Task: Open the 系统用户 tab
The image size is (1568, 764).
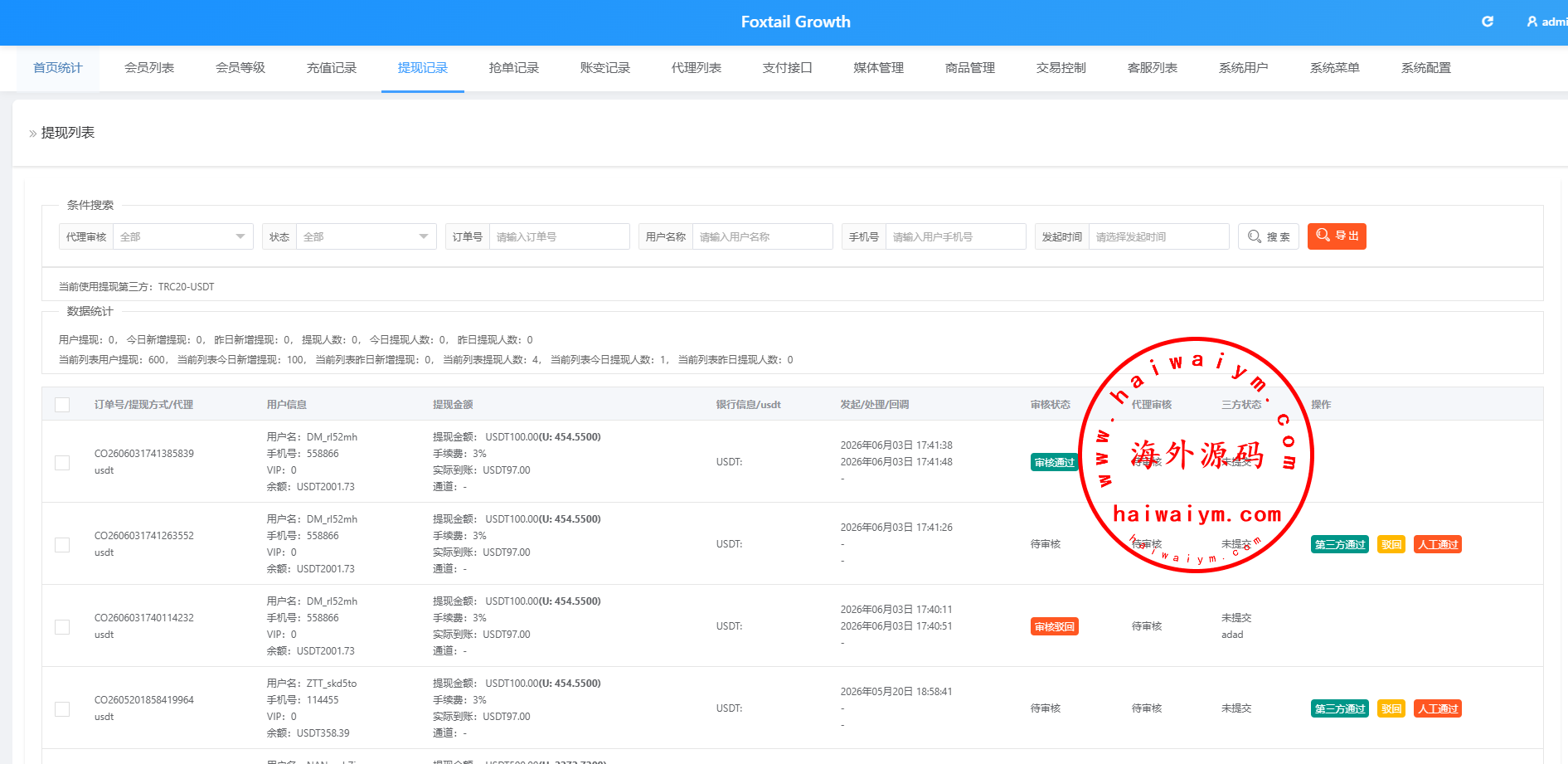Action: [1244, 68]
